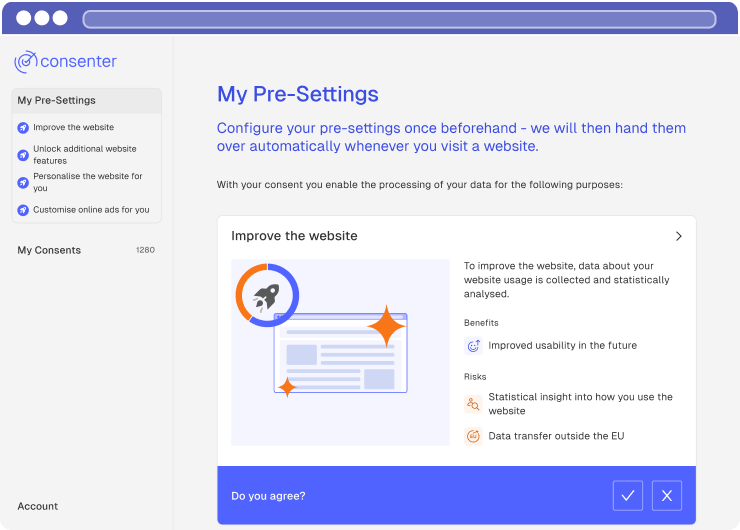Select Improve the website sidebar text
The height and width of the screenshot is (530, 740).
[73, 128]
